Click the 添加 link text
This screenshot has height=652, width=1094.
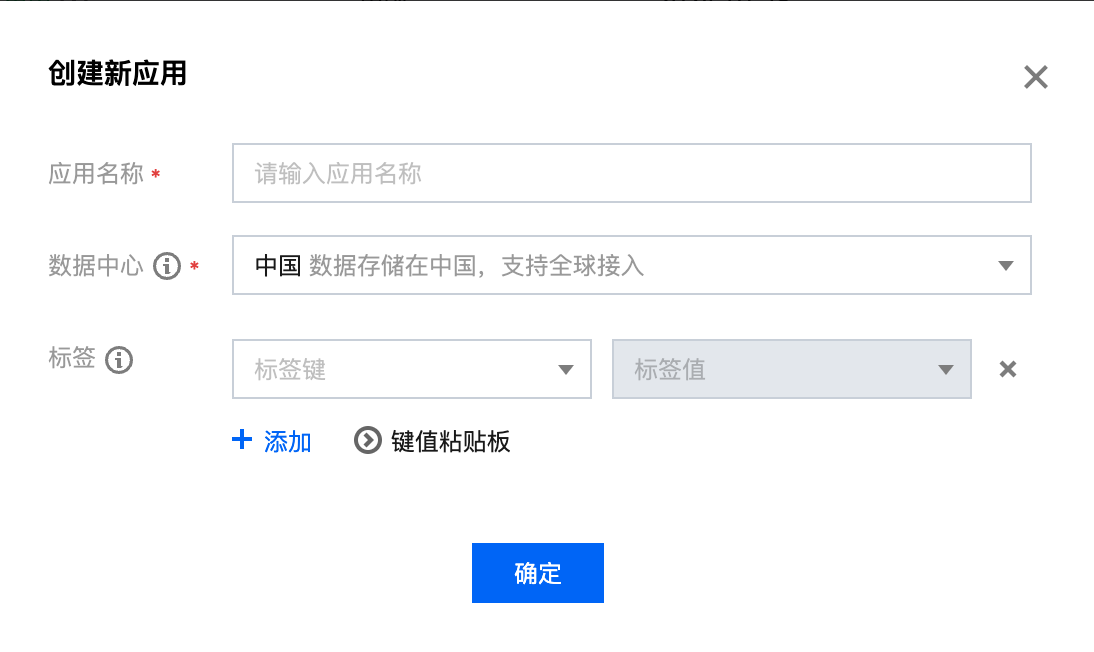[x=288, y=442]
